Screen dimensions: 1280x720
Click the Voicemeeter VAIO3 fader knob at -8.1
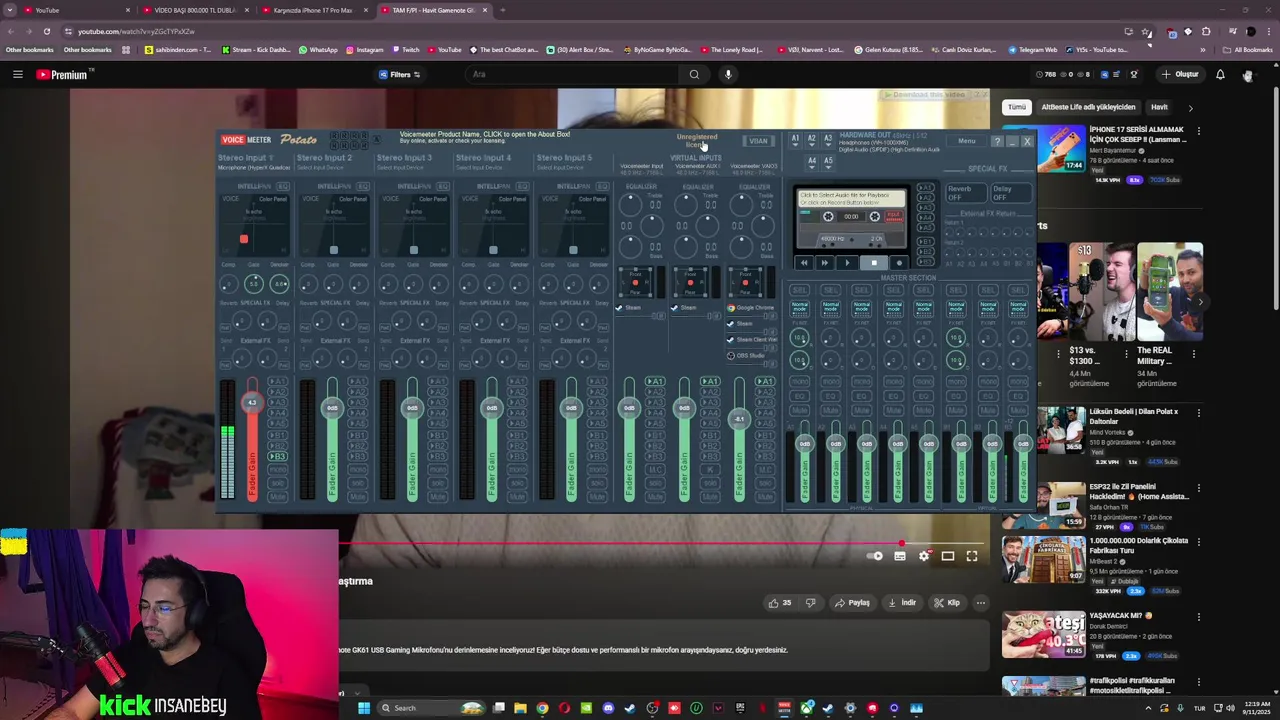point(739,419)
